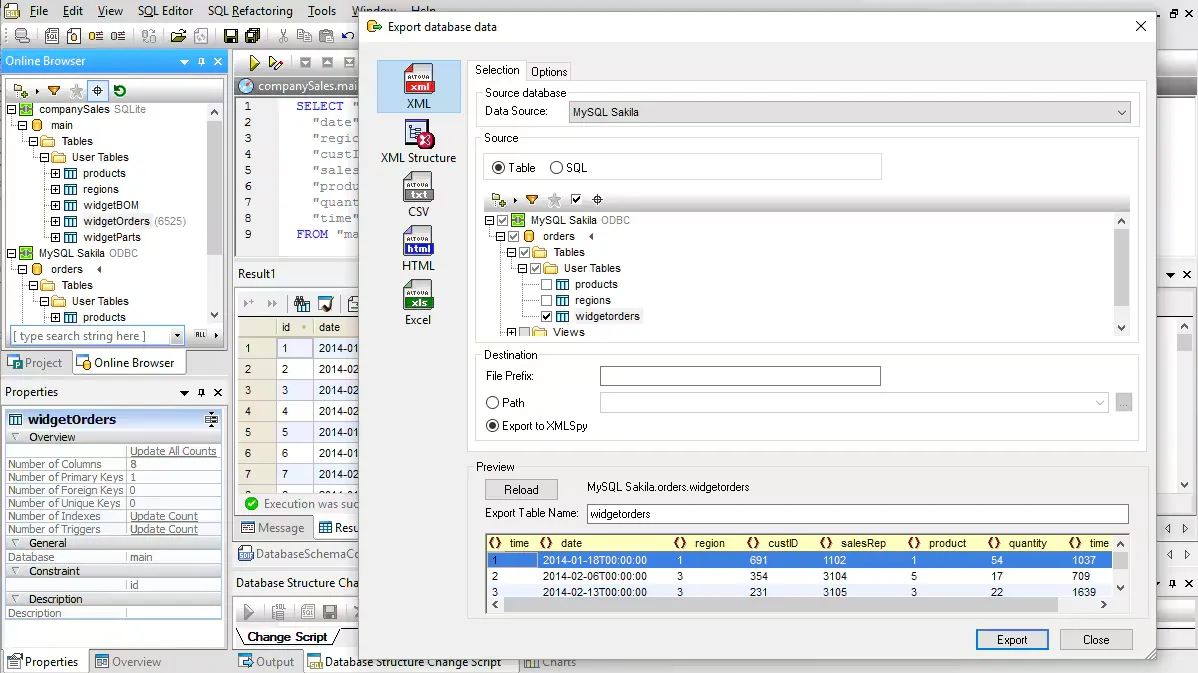The height and width of the screenshot is (673, 1198).
Task: Click the Update All Counts link
Action: pos(173,451)
